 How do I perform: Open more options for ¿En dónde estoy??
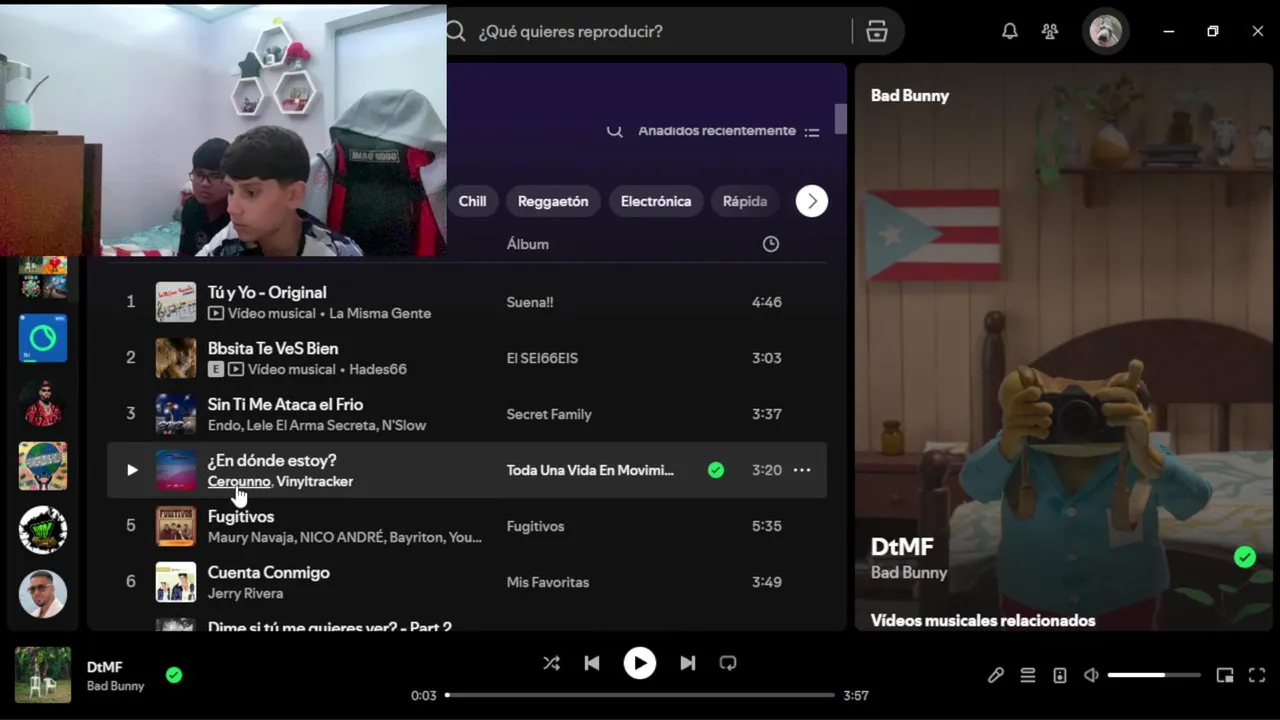point(802,470)
